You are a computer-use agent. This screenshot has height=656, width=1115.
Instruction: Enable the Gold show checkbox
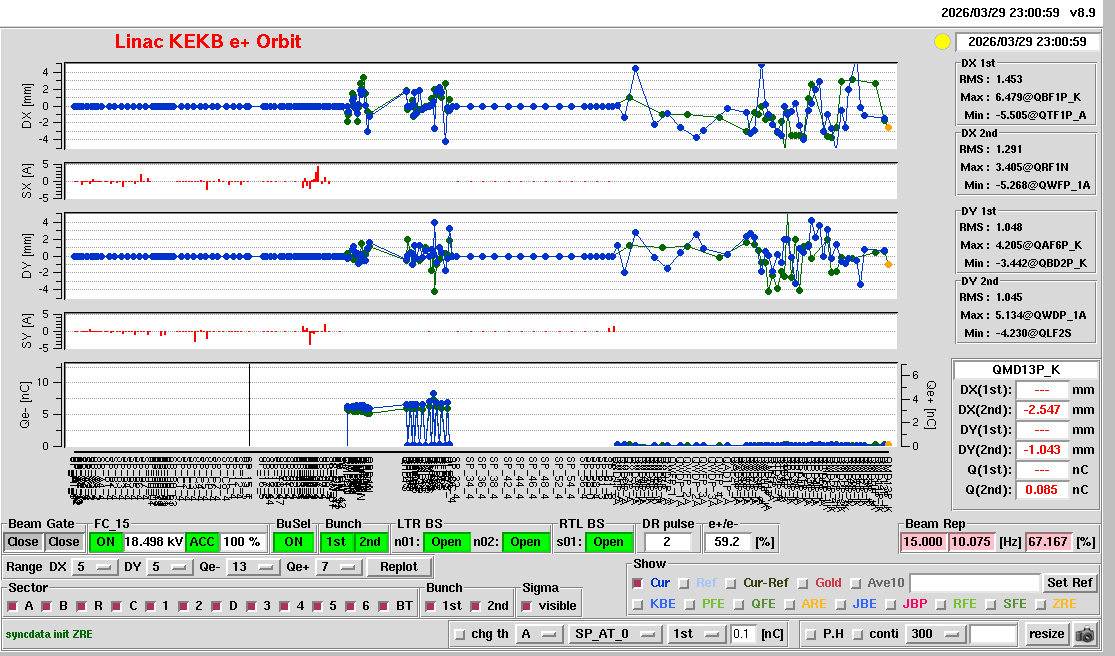click(x=805, y=583)
